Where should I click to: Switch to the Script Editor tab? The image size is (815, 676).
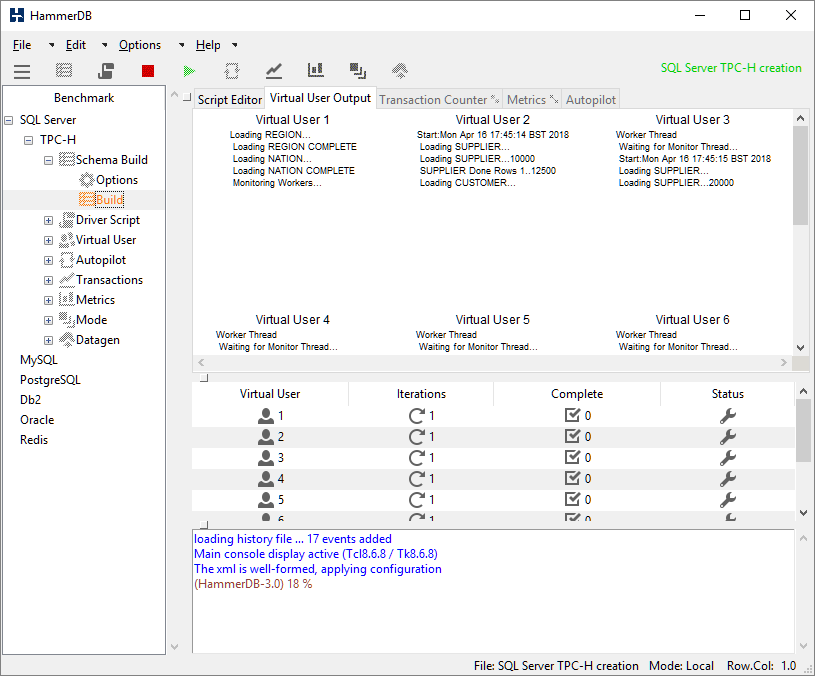click(x=229, y=100)
